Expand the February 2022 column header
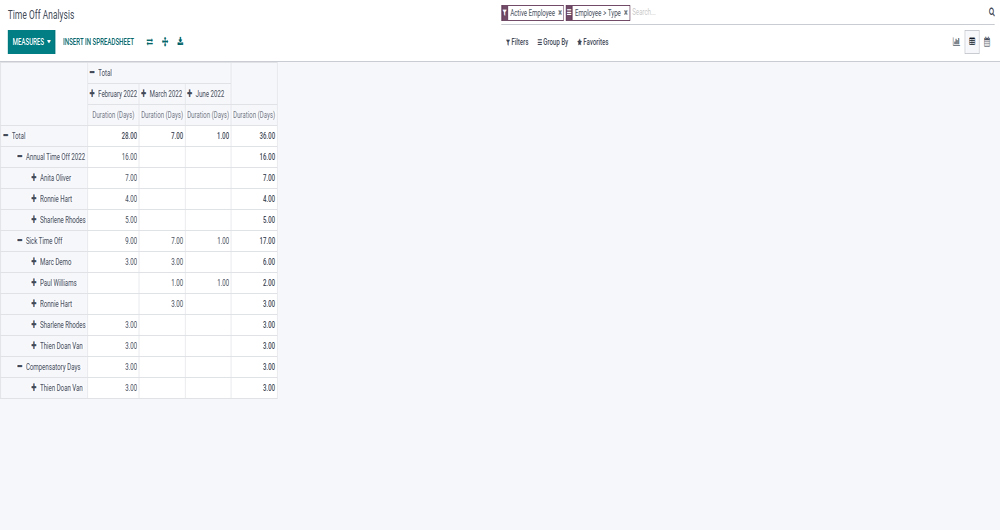The image size is (1000, 530). [x=113, y=94]
